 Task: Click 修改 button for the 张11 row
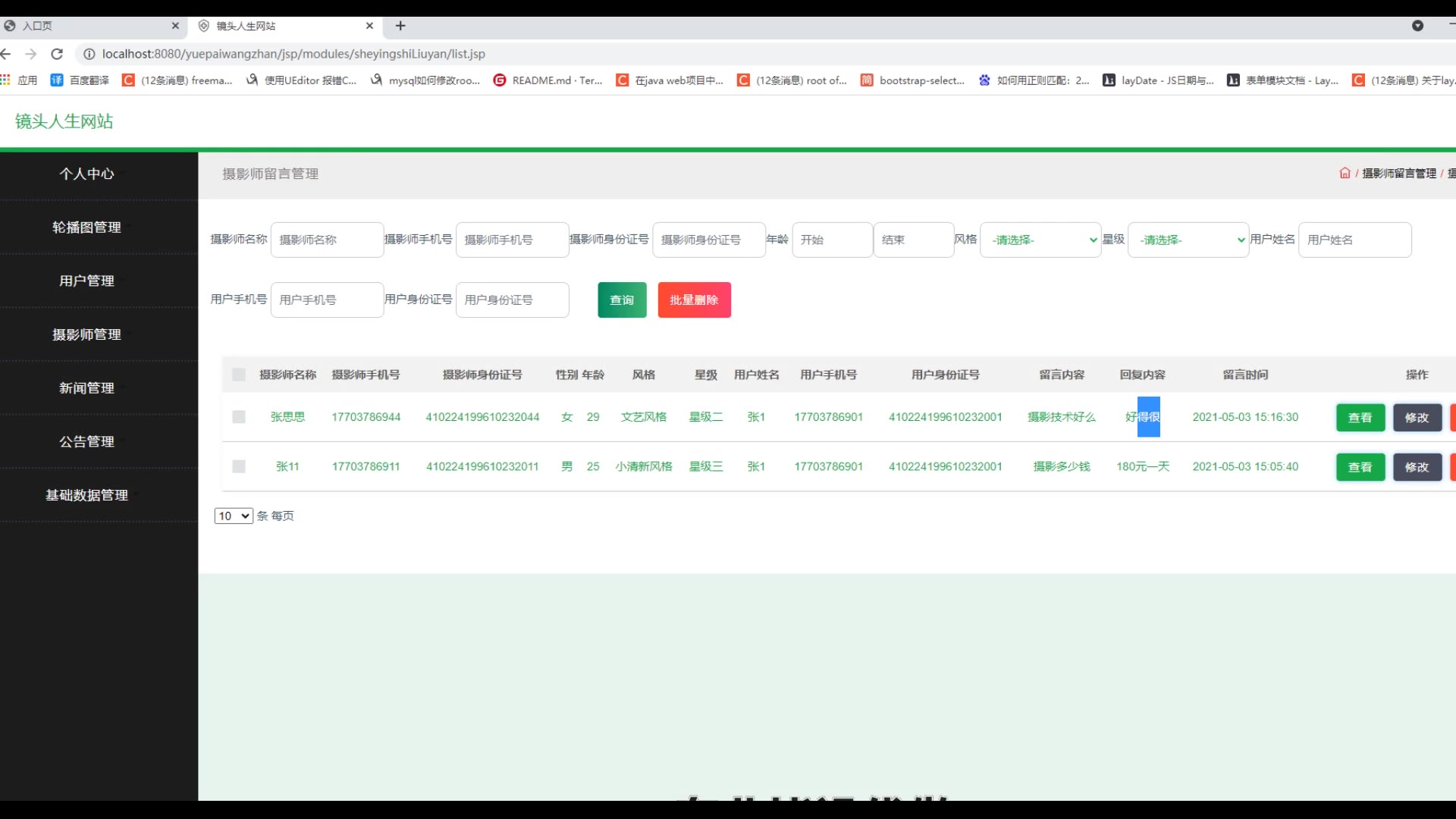tap(1417, 467)
